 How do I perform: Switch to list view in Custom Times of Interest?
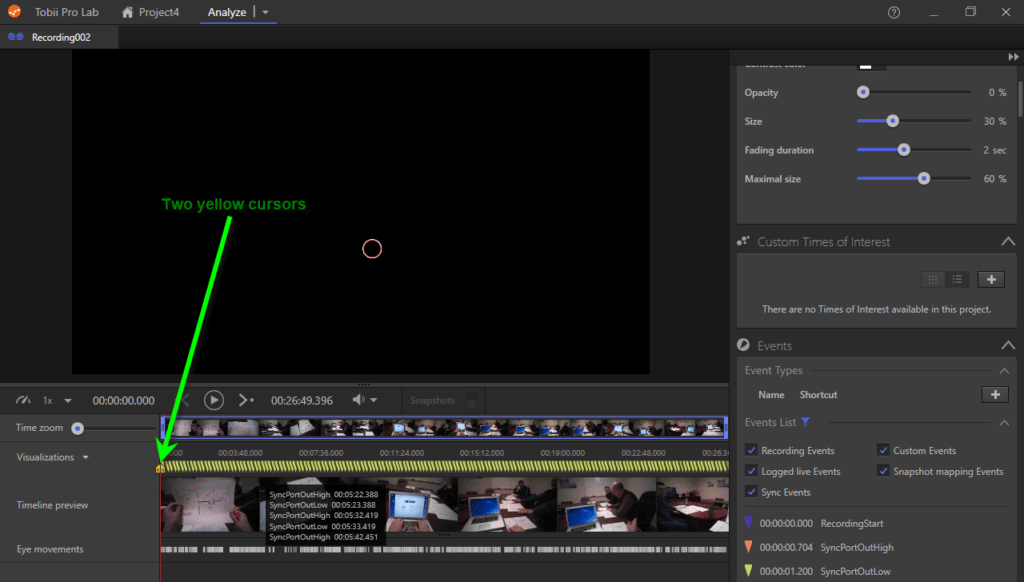(x=957, y=279)
